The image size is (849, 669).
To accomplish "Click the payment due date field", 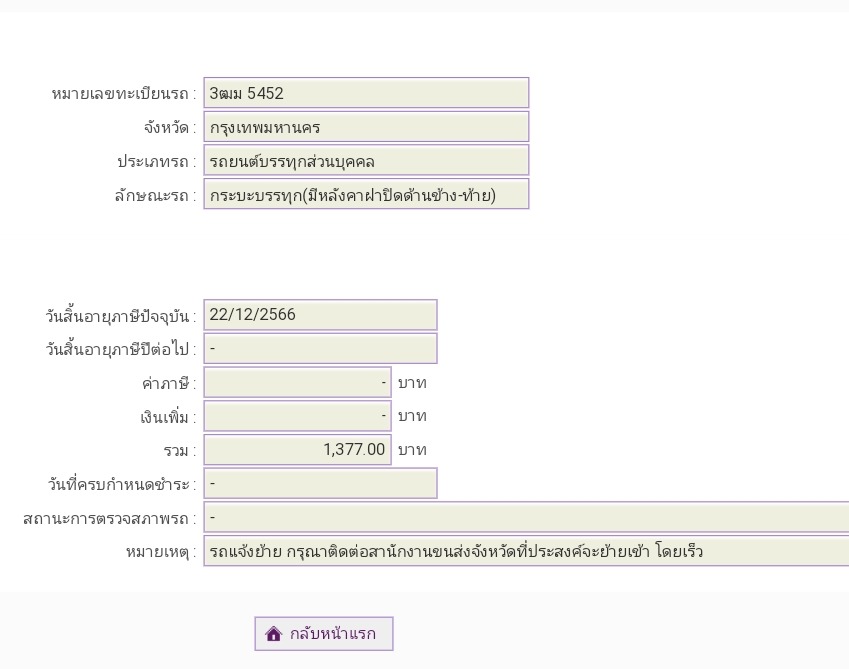I will coord(320,483).
